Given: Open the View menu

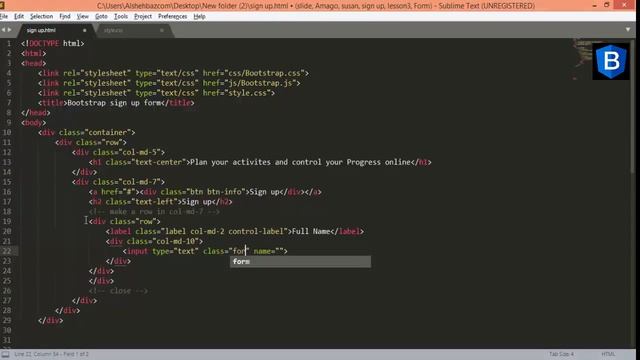Looking at the screenshot, I should coord(82,16).
